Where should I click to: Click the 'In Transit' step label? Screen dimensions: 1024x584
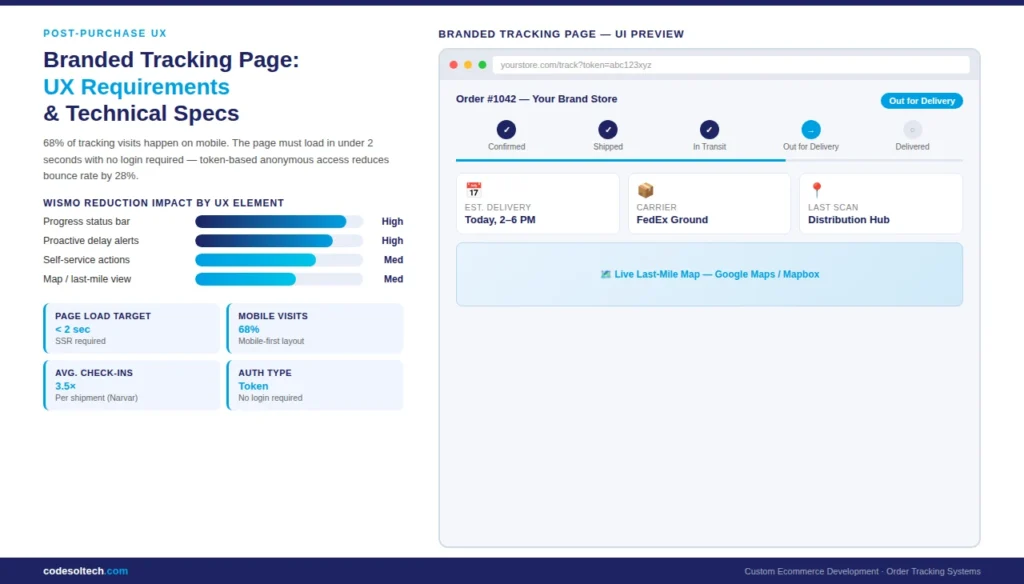pyautogui.click(x=709, y=147)
